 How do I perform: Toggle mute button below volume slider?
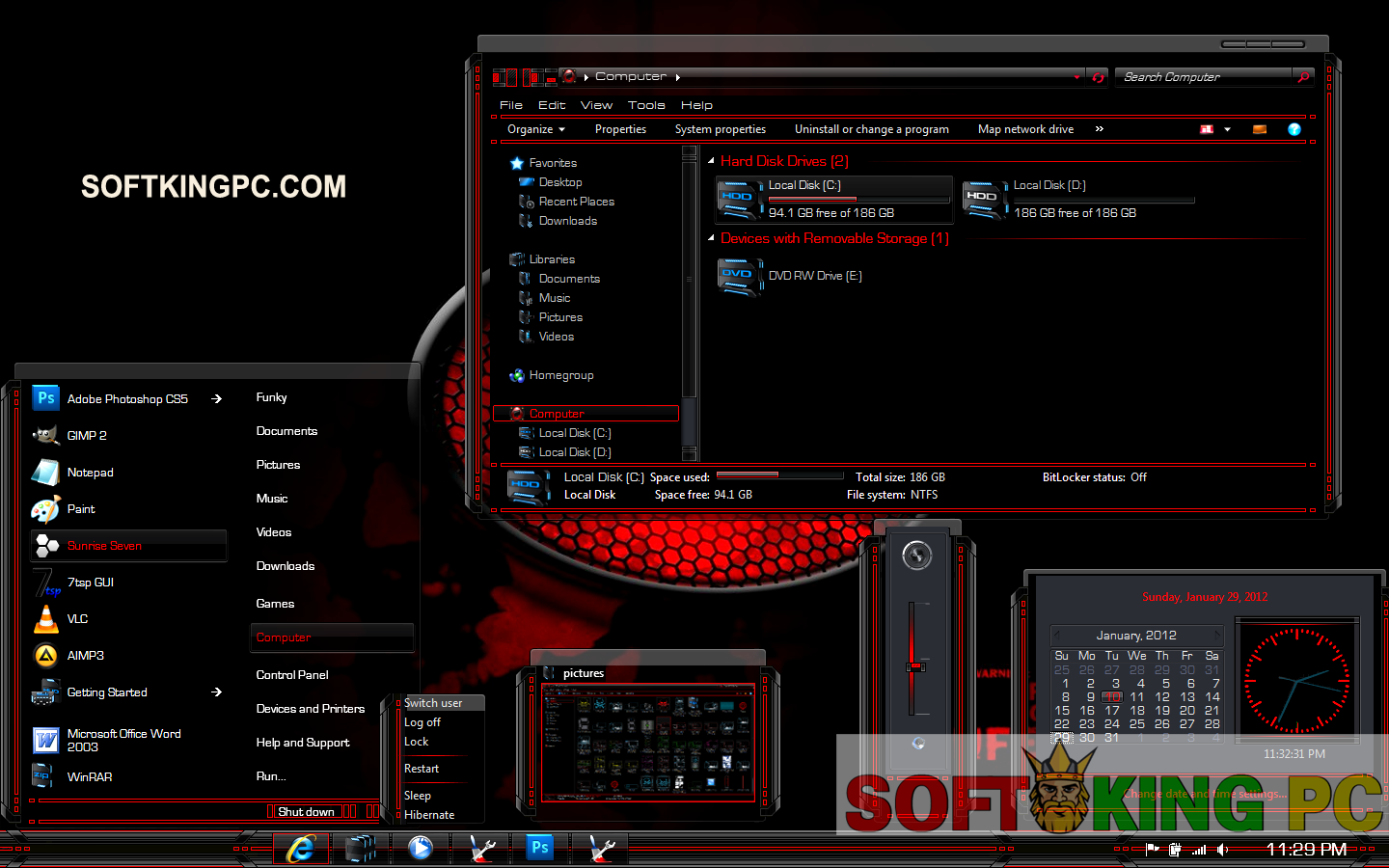click(918, 743)
